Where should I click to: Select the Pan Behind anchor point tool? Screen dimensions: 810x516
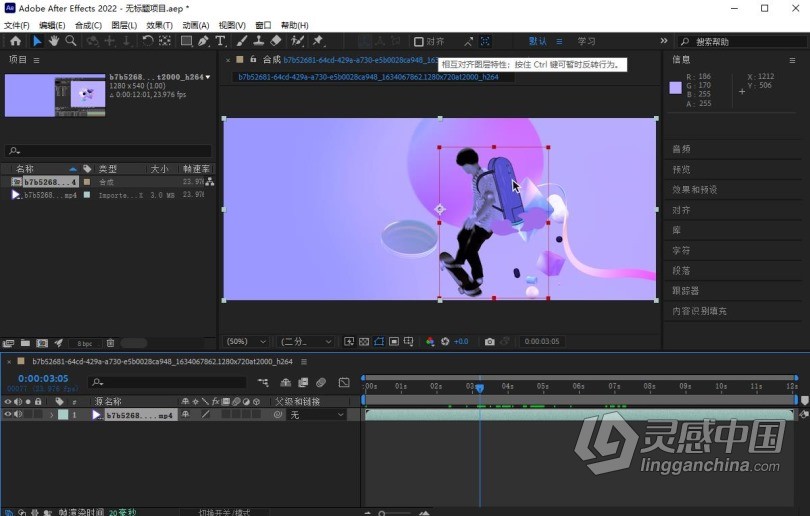165,41
